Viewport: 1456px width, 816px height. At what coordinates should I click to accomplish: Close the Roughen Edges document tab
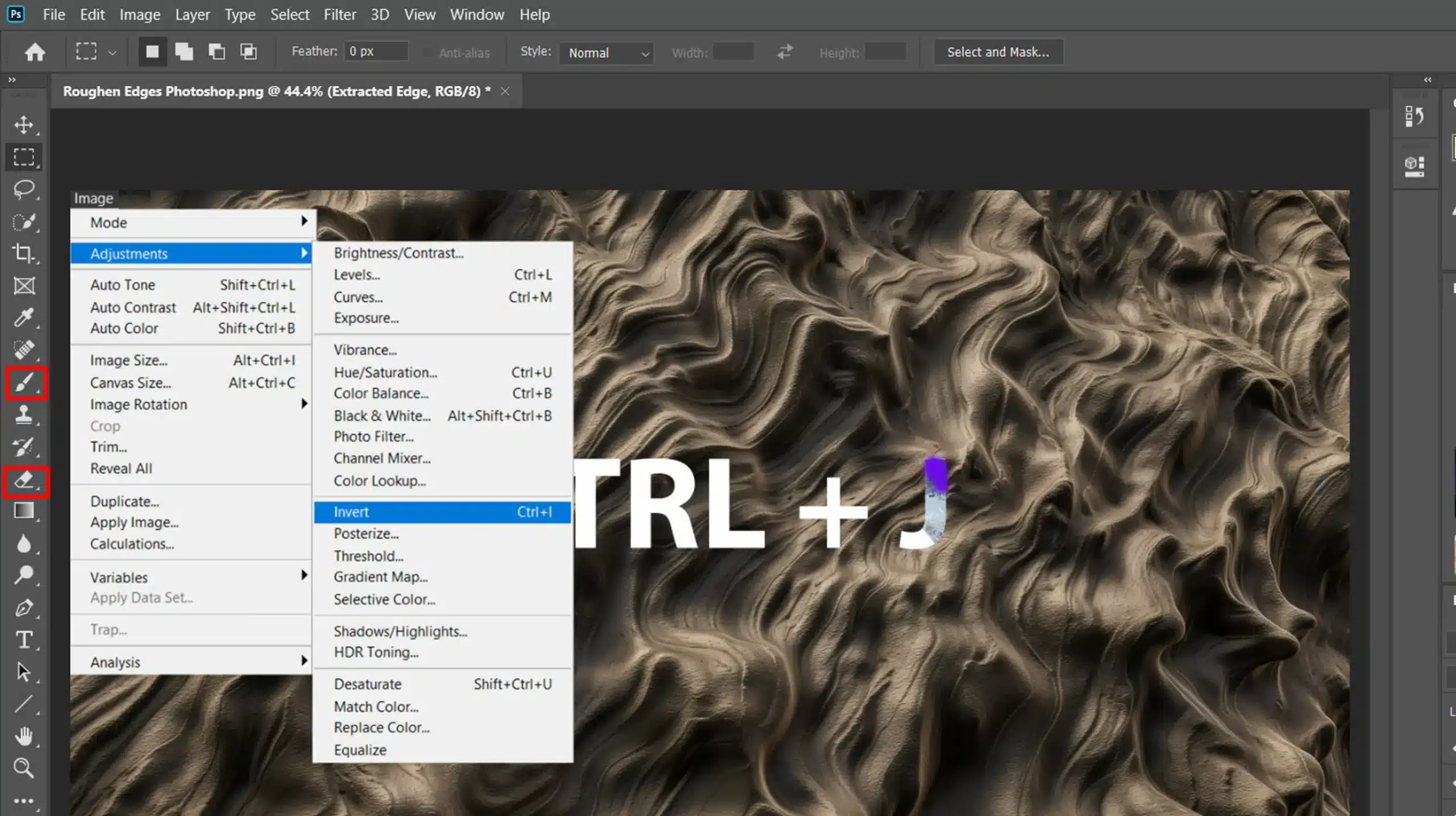(505, 91)
